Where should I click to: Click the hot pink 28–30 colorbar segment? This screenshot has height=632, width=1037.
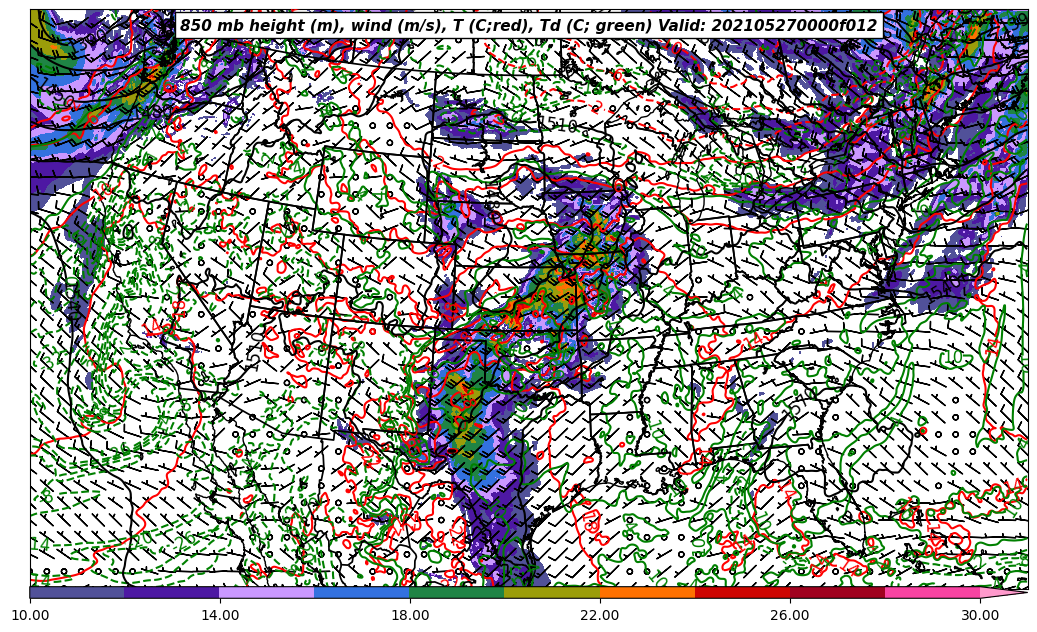click(932, 592)
